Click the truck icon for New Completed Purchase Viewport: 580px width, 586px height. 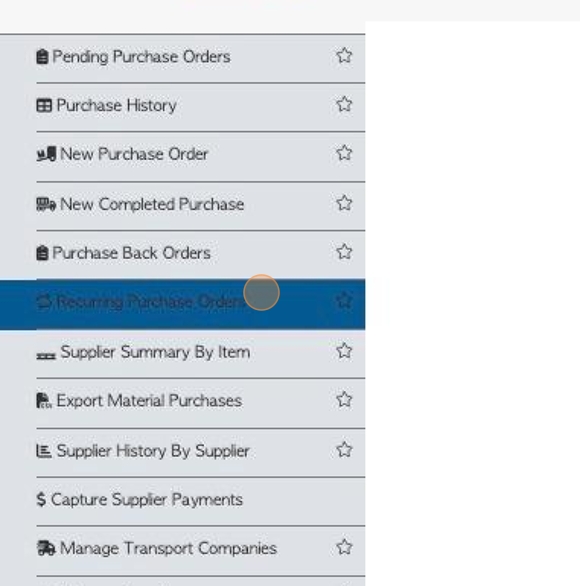(x=46, y=204)
